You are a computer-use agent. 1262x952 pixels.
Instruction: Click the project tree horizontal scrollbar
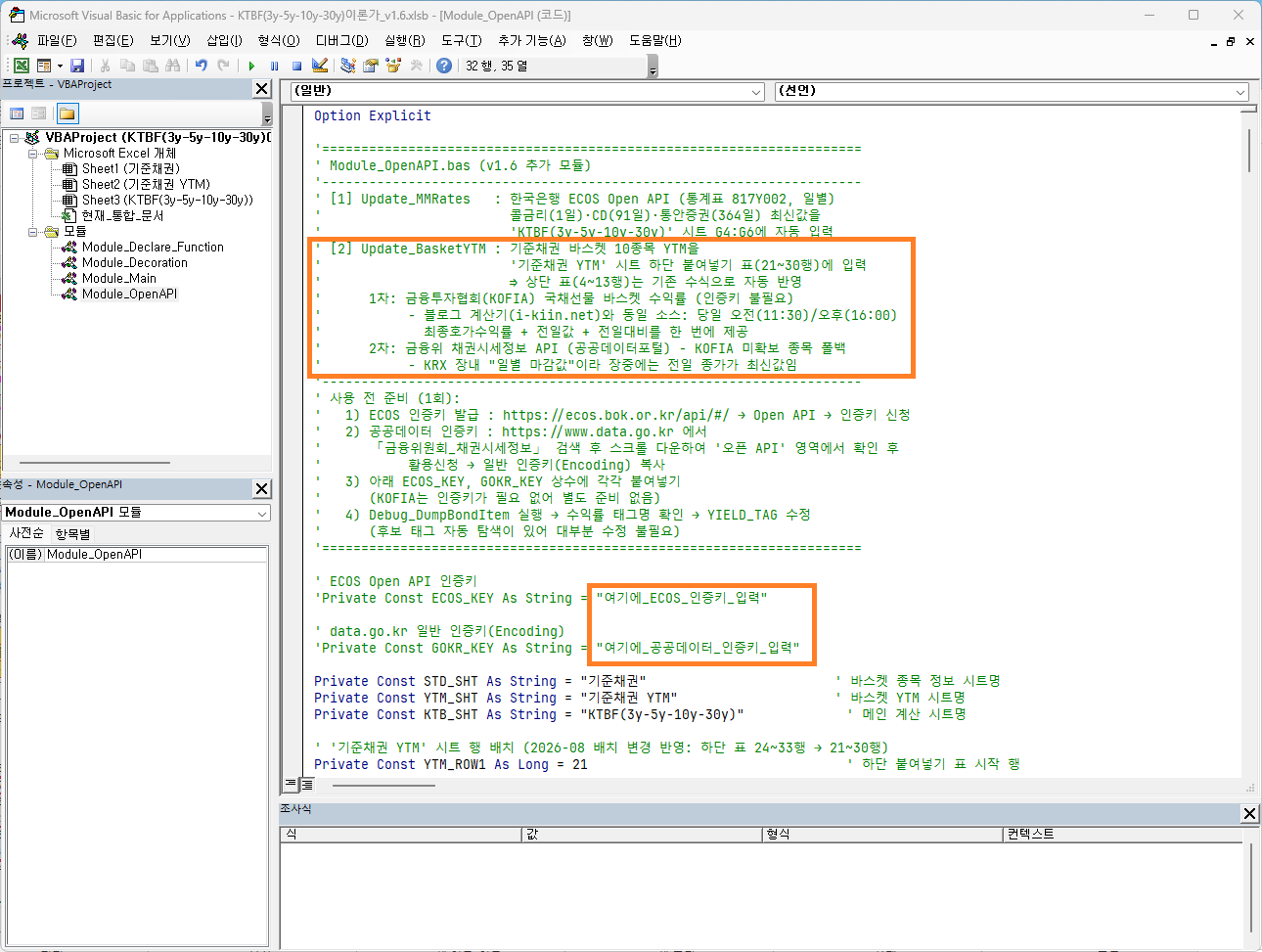coord(95,463)
